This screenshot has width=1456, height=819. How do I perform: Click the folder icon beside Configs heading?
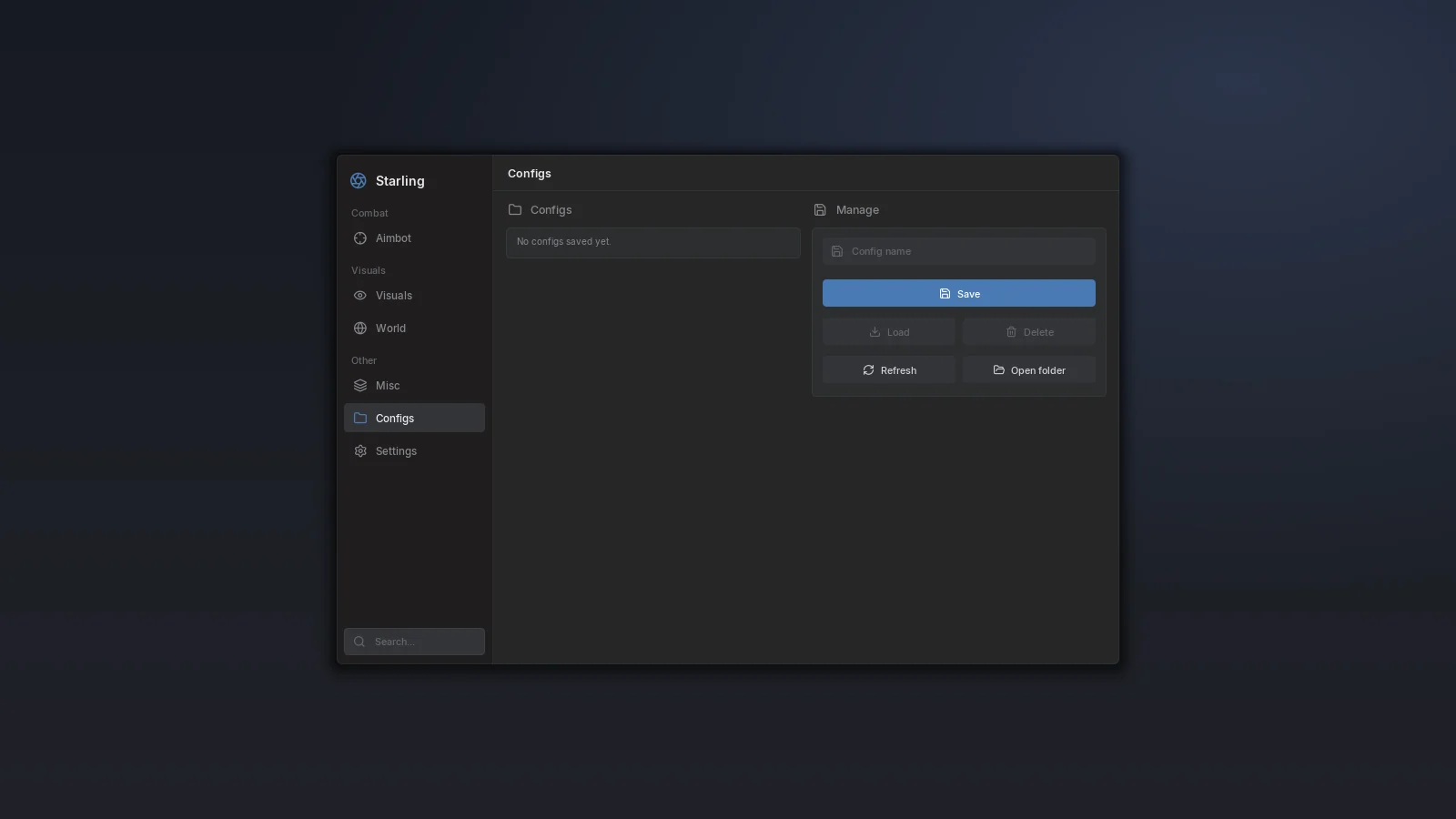pyautogui.click(x=515, y=209)
